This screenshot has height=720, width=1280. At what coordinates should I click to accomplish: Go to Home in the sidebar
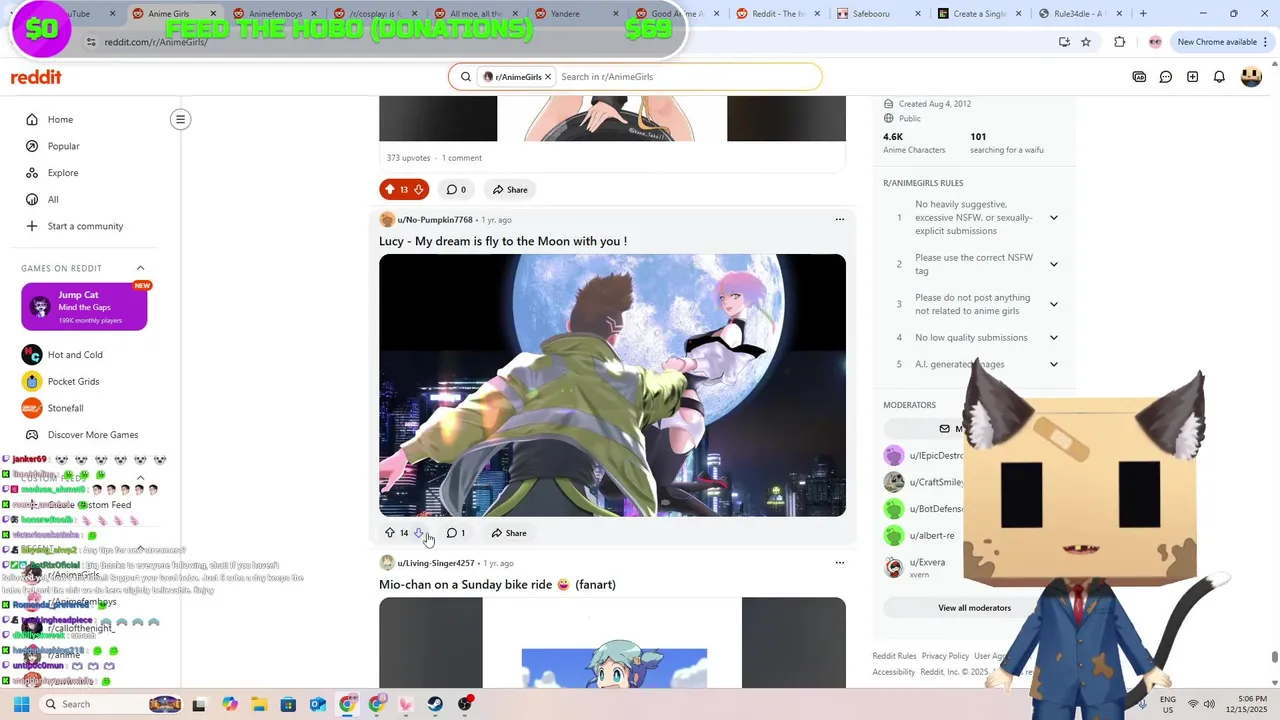(60, 120)
